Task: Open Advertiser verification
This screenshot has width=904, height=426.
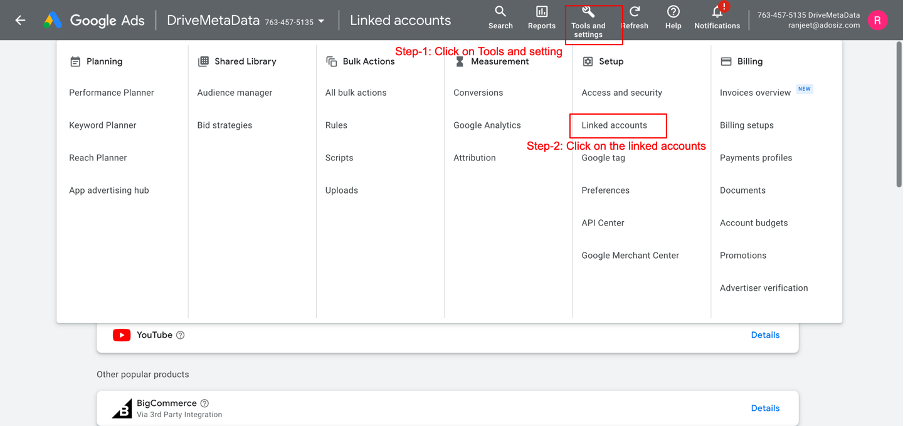Action: (x=764, y=288)
